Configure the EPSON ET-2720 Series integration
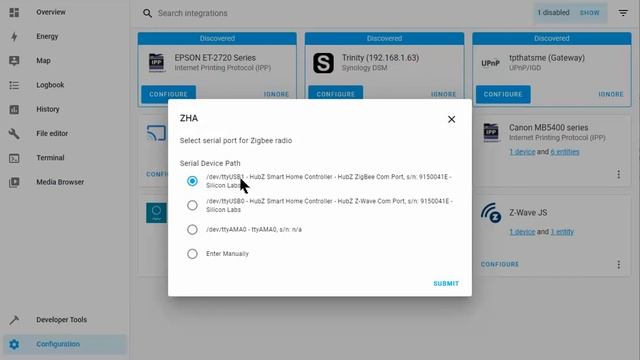The width and height of the screenshot is (640, 360). pos(168,94)
